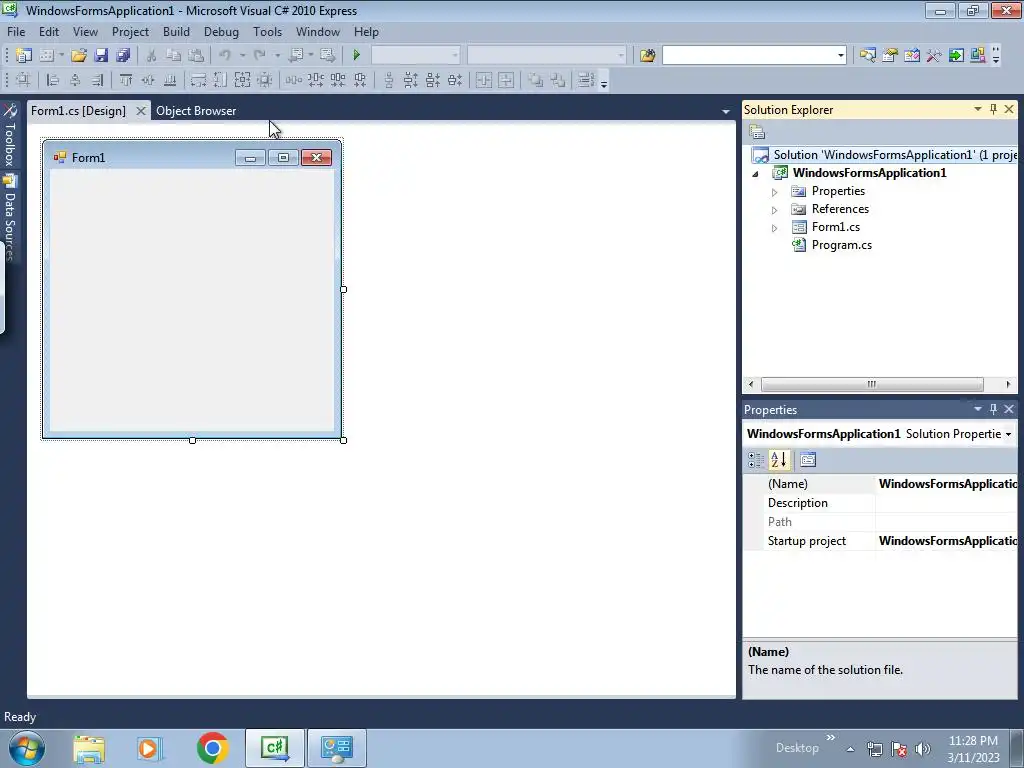Click the Make Same Size icon
Screen dimensions: 1024x768
[242, 80]
